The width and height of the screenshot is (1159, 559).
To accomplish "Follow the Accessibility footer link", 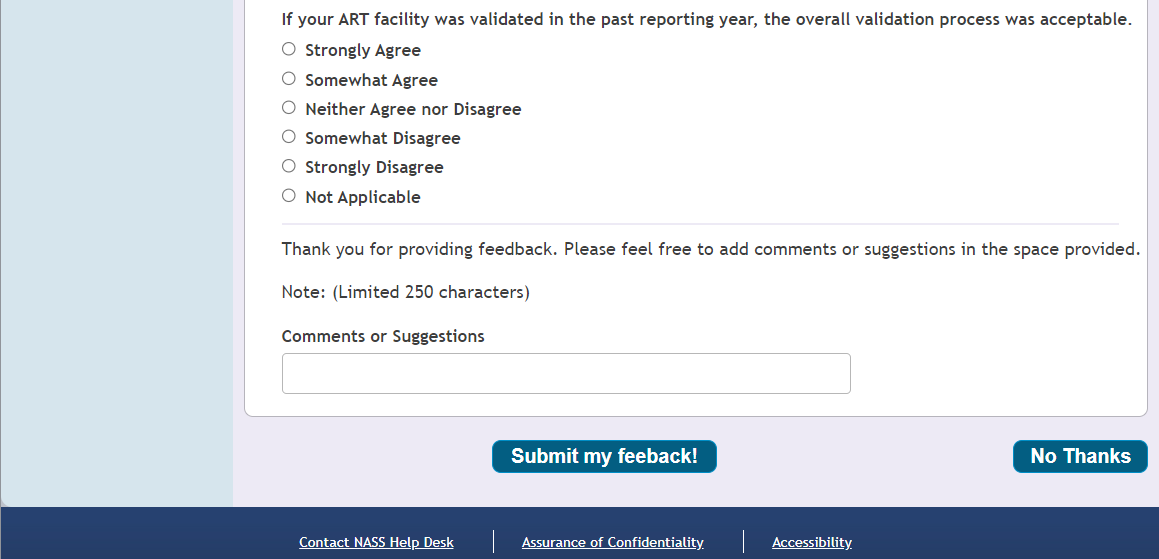I will (812, 542).
